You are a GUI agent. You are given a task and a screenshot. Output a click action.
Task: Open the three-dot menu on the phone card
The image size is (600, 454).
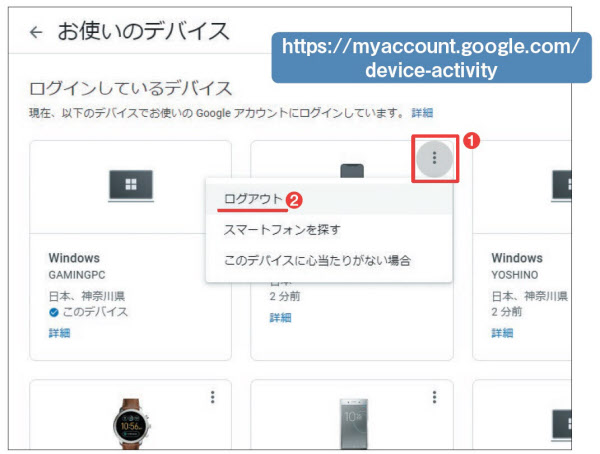click(x=434, y=158)
